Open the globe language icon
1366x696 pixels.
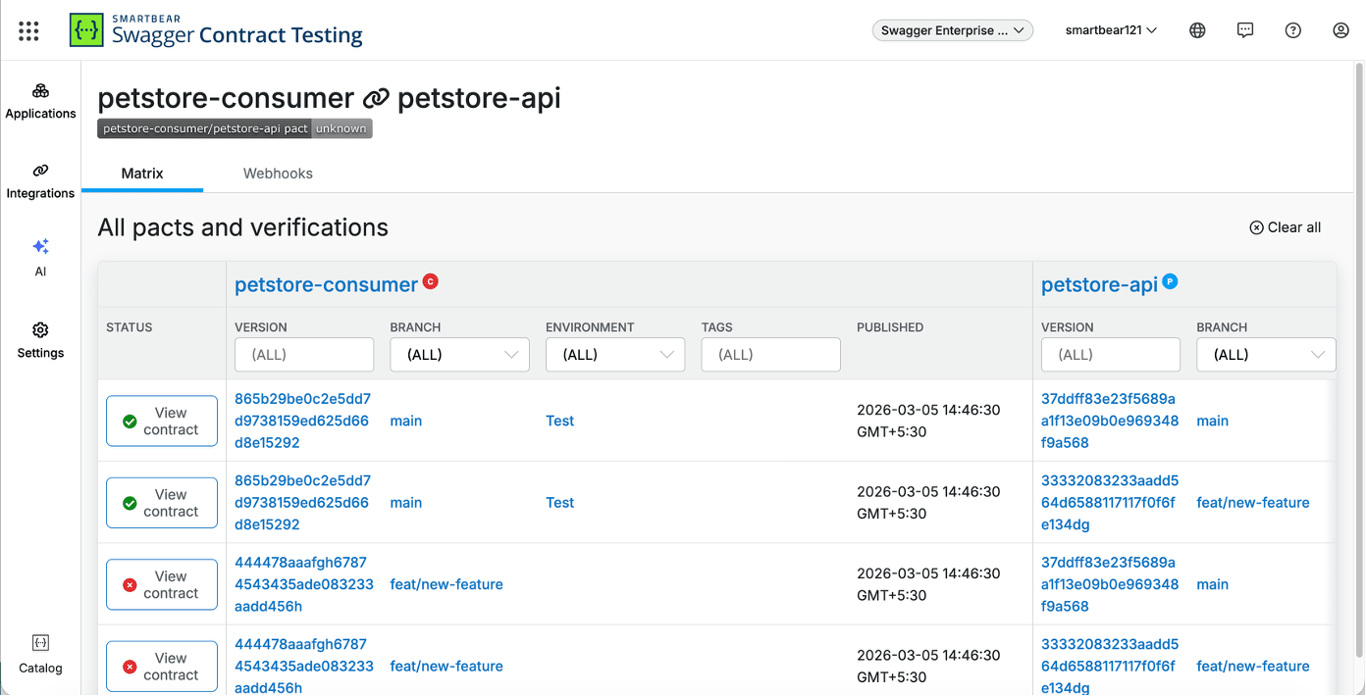(x=1197, y=31)
